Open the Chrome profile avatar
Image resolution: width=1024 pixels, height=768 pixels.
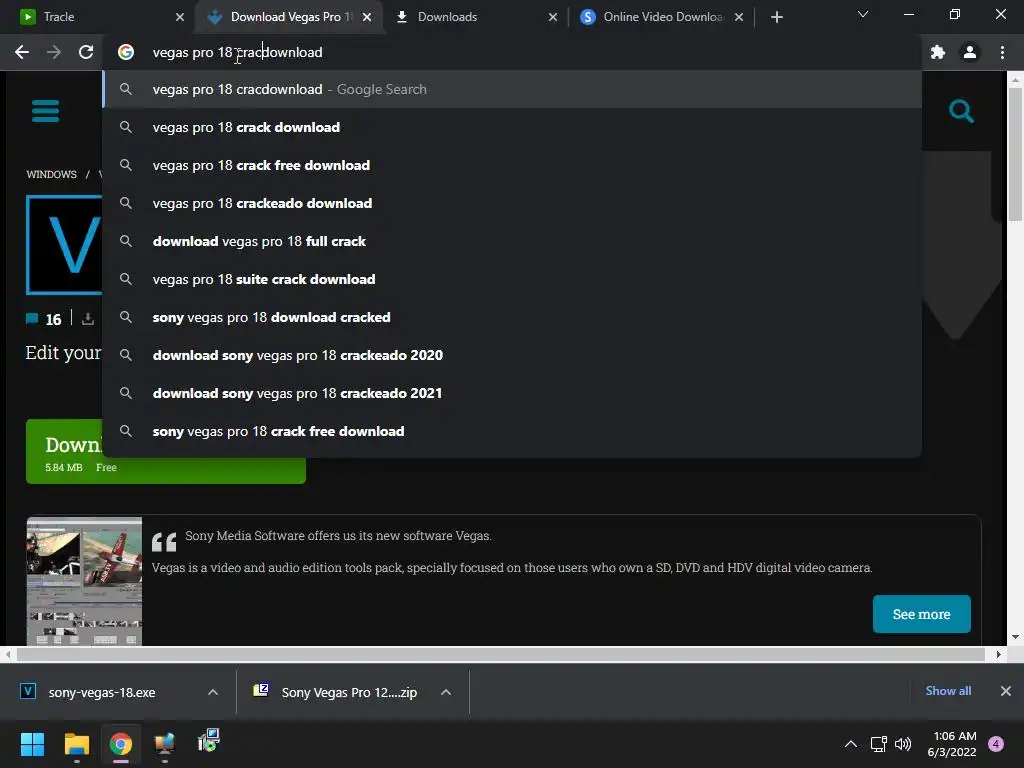coord(970,52)
